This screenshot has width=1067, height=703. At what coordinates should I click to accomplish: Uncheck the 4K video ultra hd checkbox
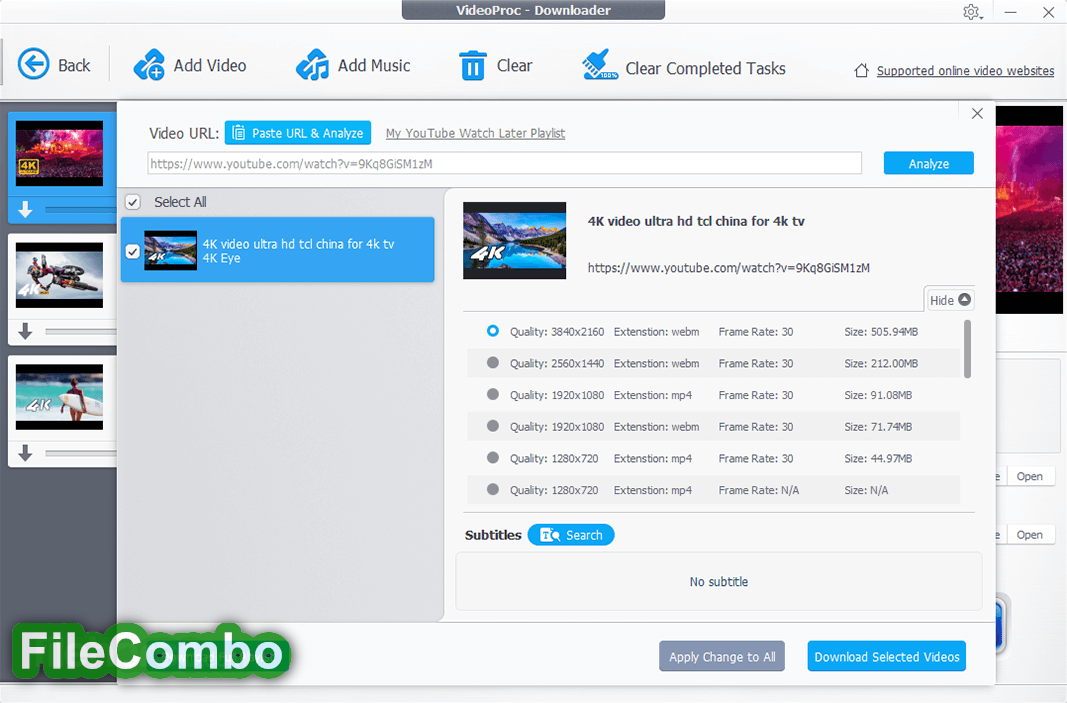[133, 251]
